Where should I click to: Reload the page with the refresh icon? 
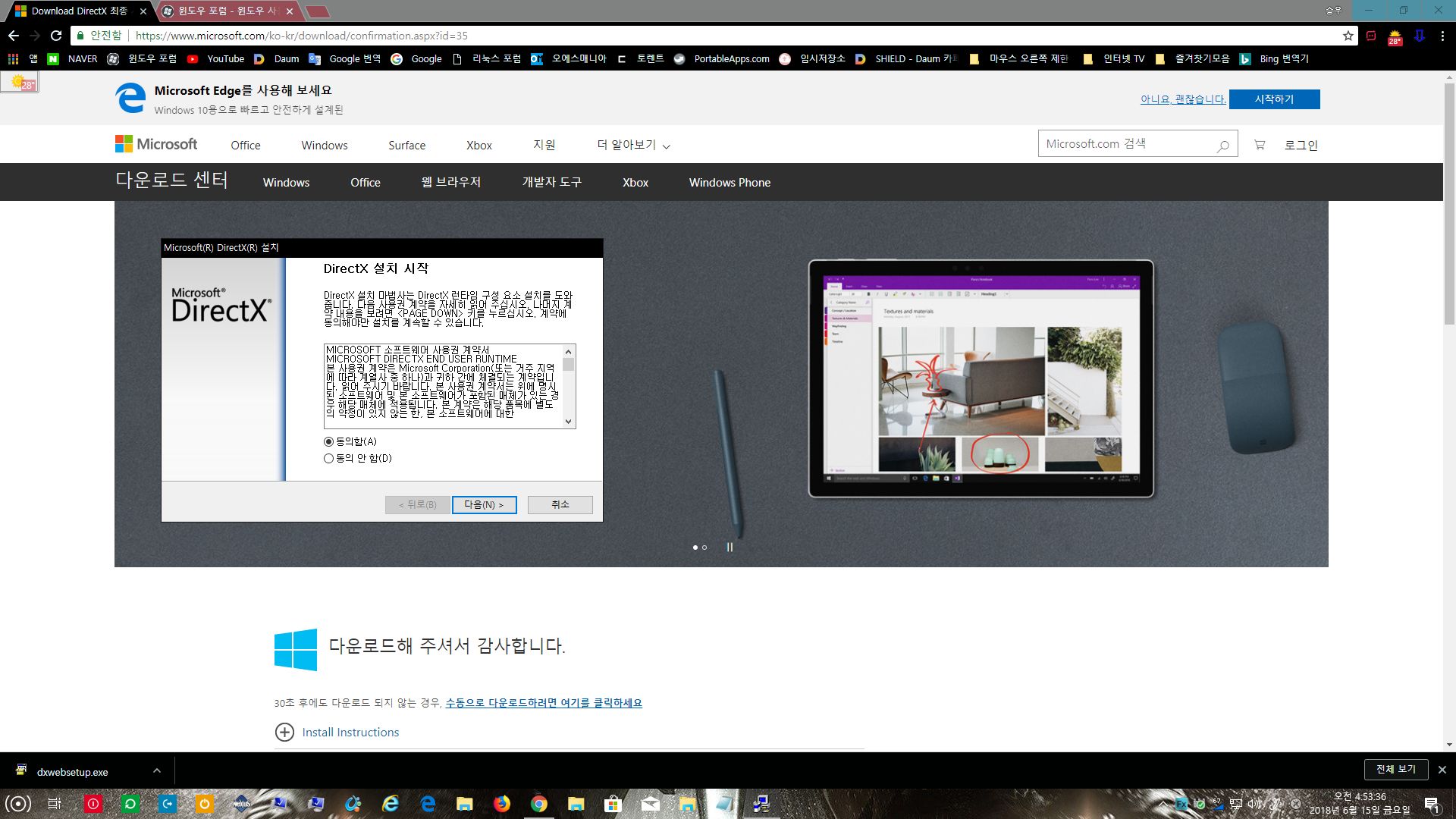pyautogui.click(x=56, y=36)
